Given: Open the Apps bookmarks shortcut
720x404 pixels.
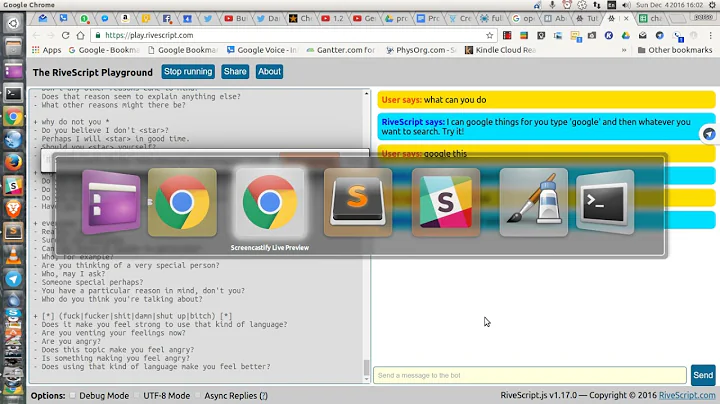Looking at the screenshot, I should click(x=46, y=50).
